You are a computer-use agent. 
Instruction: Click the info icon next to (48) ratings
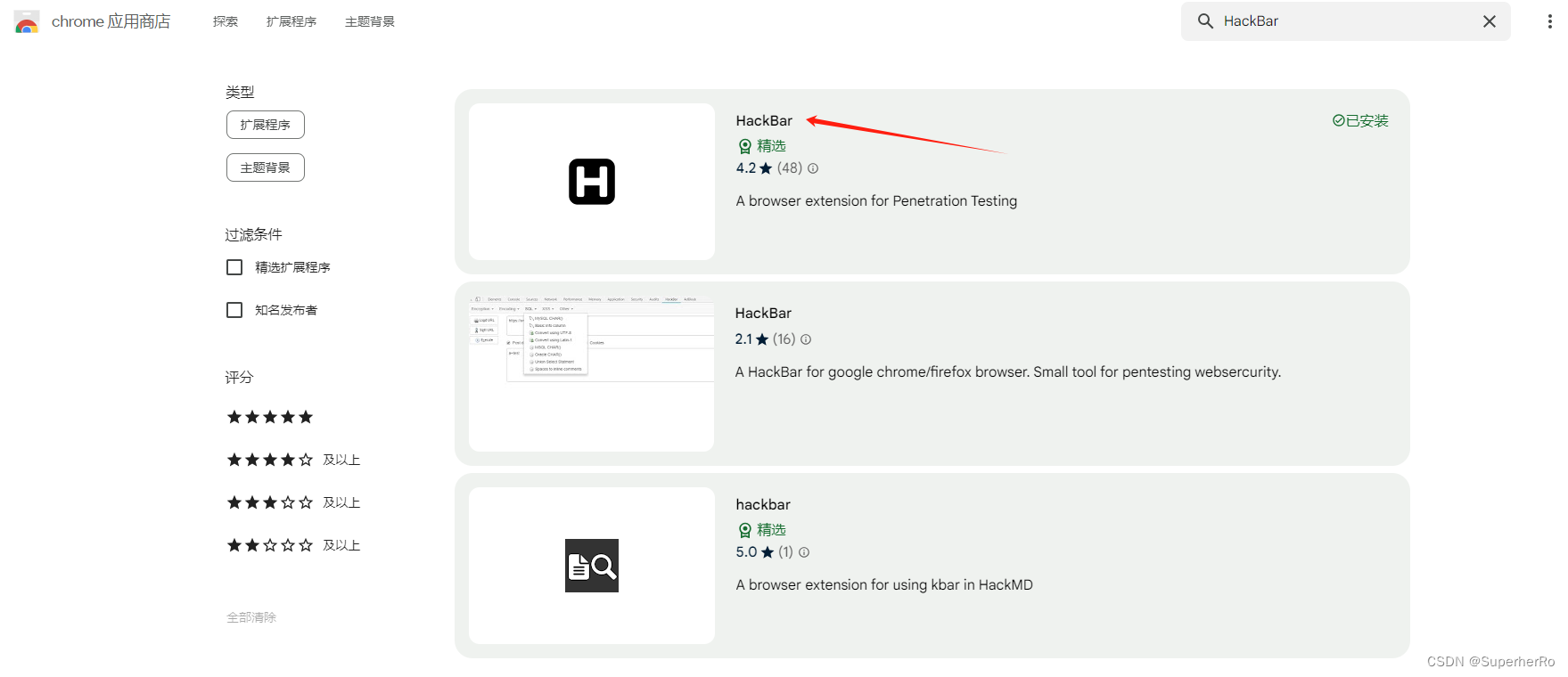click(813, 168)
